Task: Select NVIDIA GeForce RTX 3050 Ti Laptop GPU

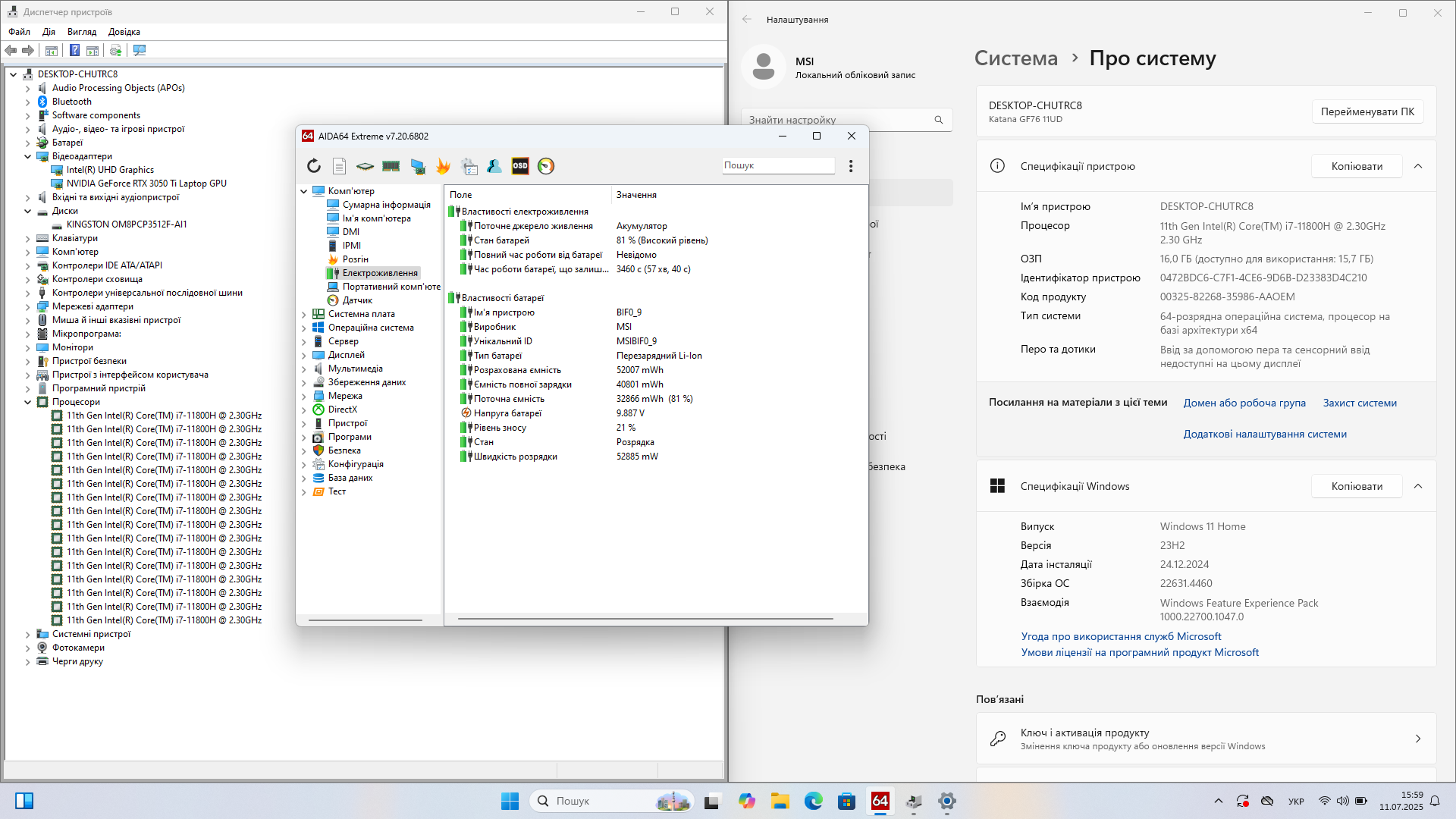Action: click(146, 184)
